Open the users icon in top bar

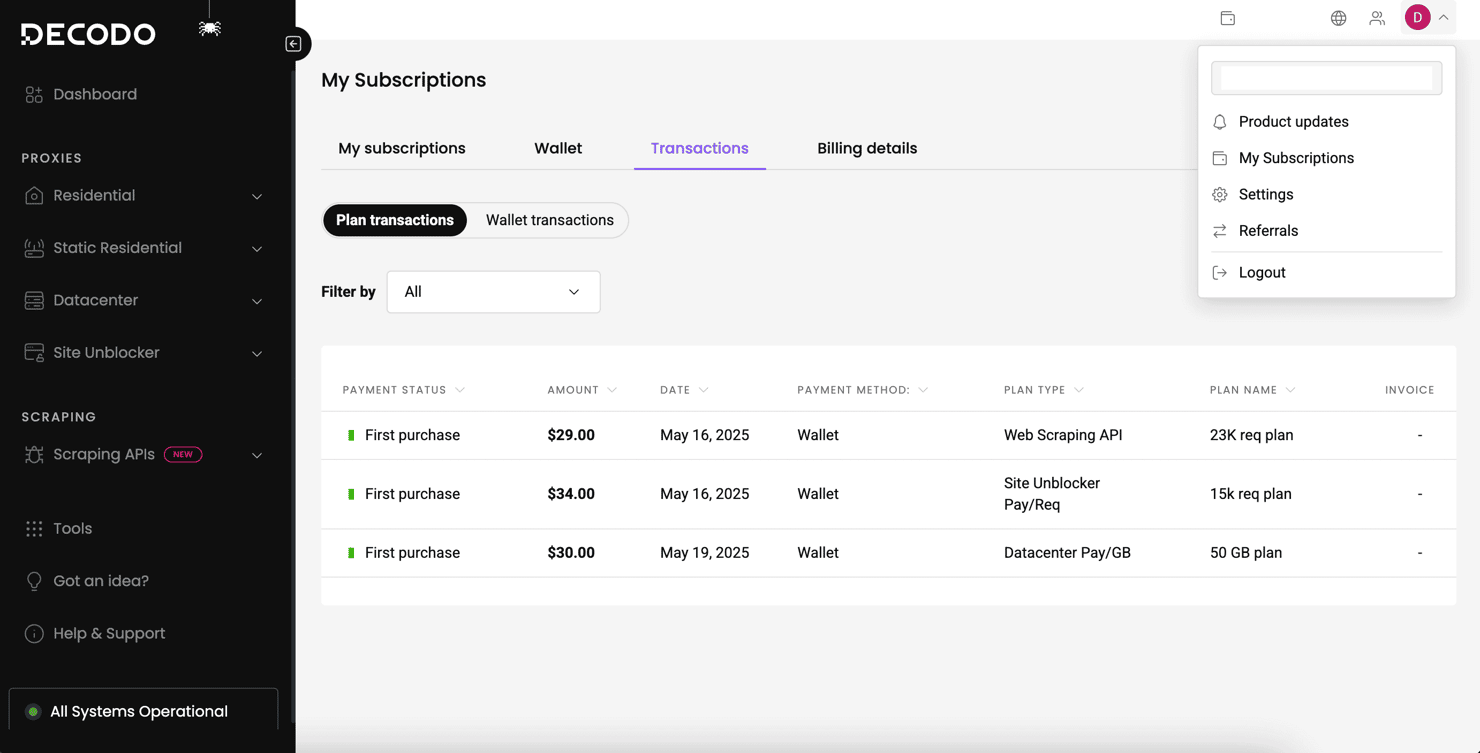1377,18
